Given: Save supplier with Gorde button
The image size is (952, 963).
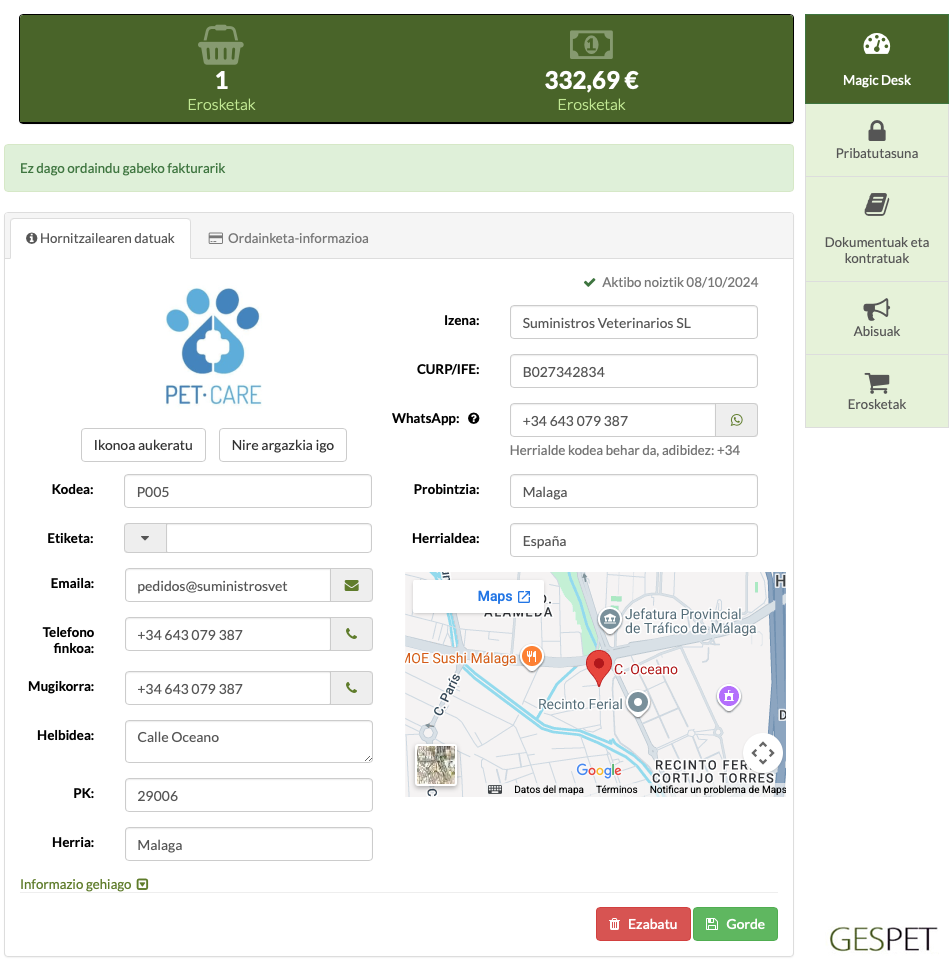Looking at the screenshot, I should point(735,924).
